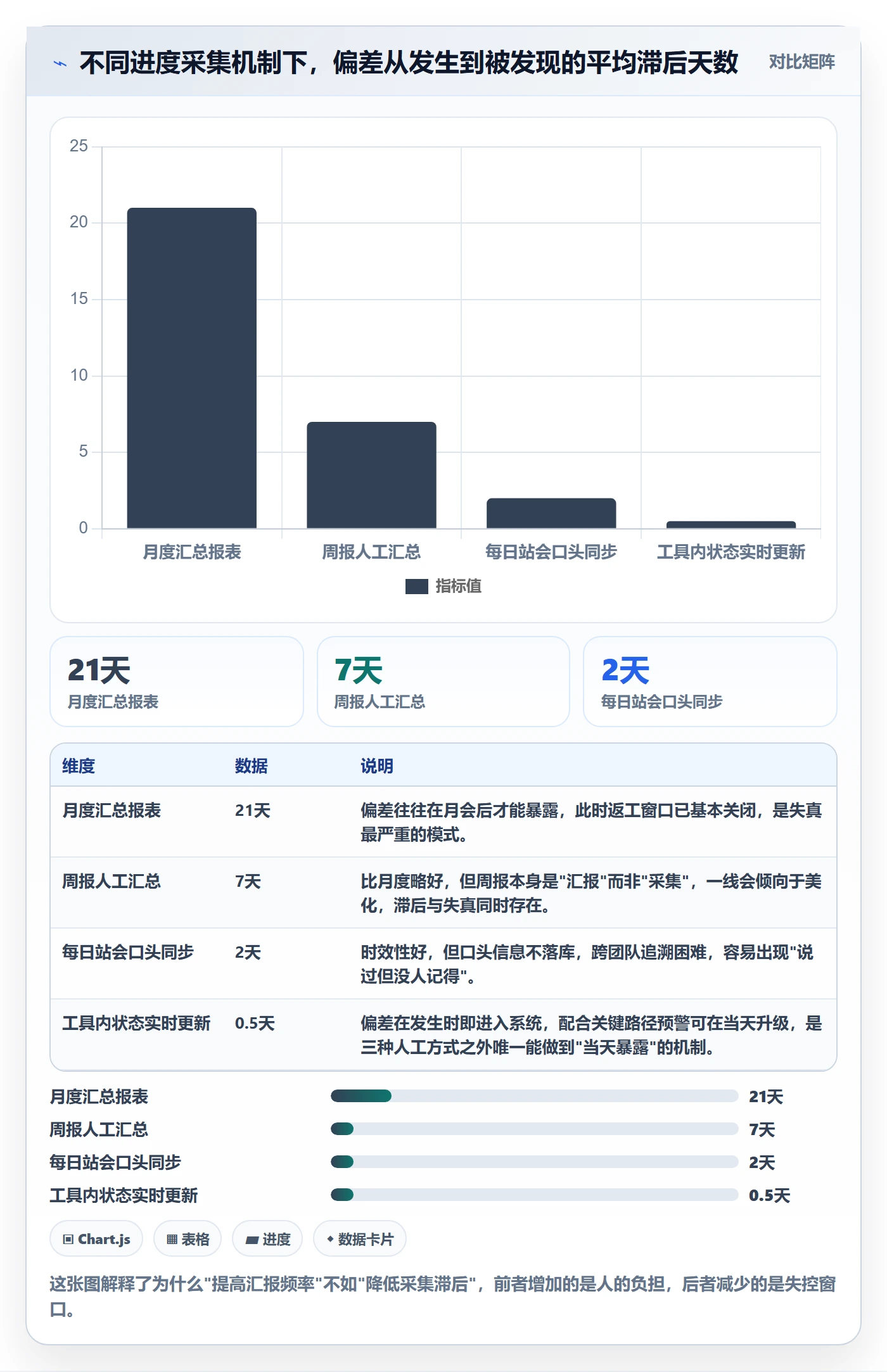This screenshot has width=887, height=1372.
Task: Click the 每日站会口头同步 progress bar
Action: point(534,1162)
